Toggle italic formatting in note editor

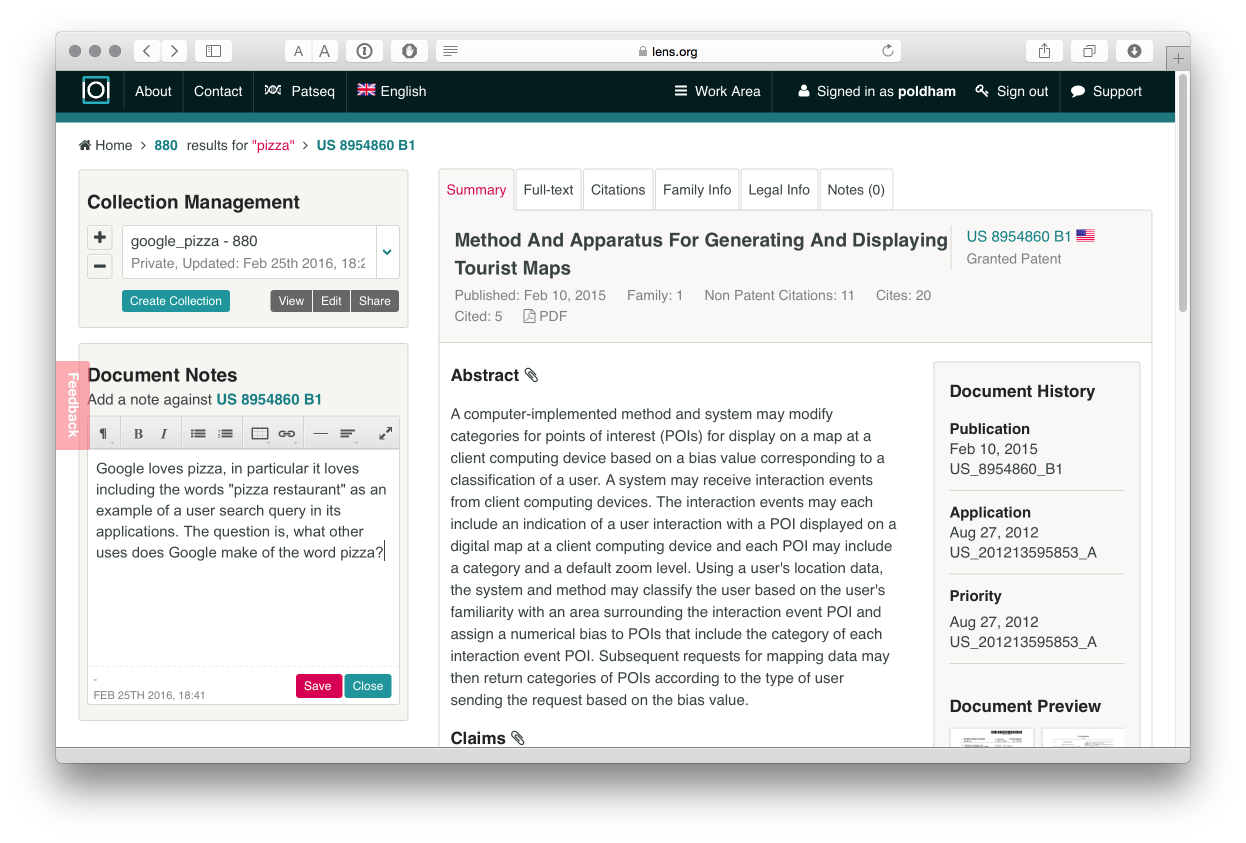pos(164,433)
